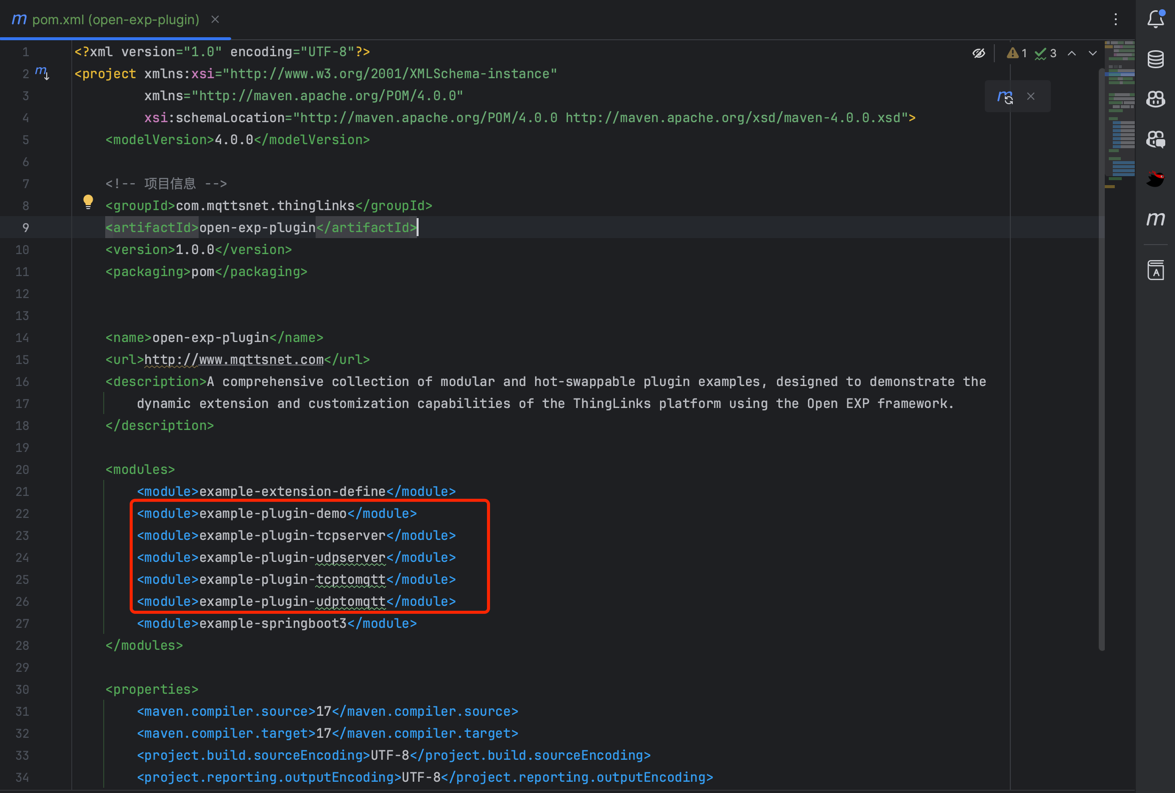Click the 4.0.0 modelVersion value
Viewport: 1175px width, 793px height.
click(x=234, y=140)
